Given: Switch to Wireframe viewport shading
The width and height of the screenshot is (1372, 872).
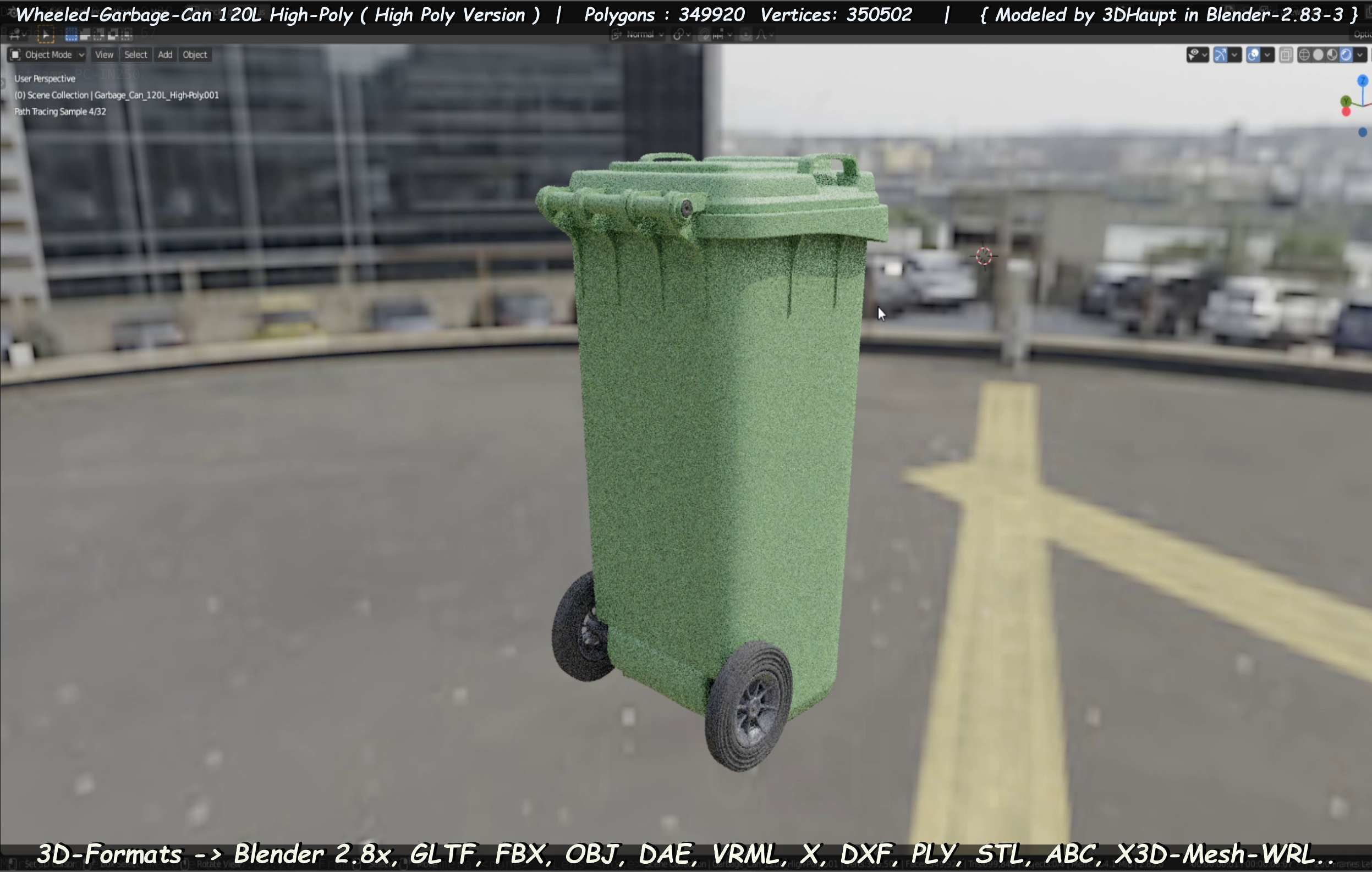Looking at the screenshot, I should [1304, 54].
